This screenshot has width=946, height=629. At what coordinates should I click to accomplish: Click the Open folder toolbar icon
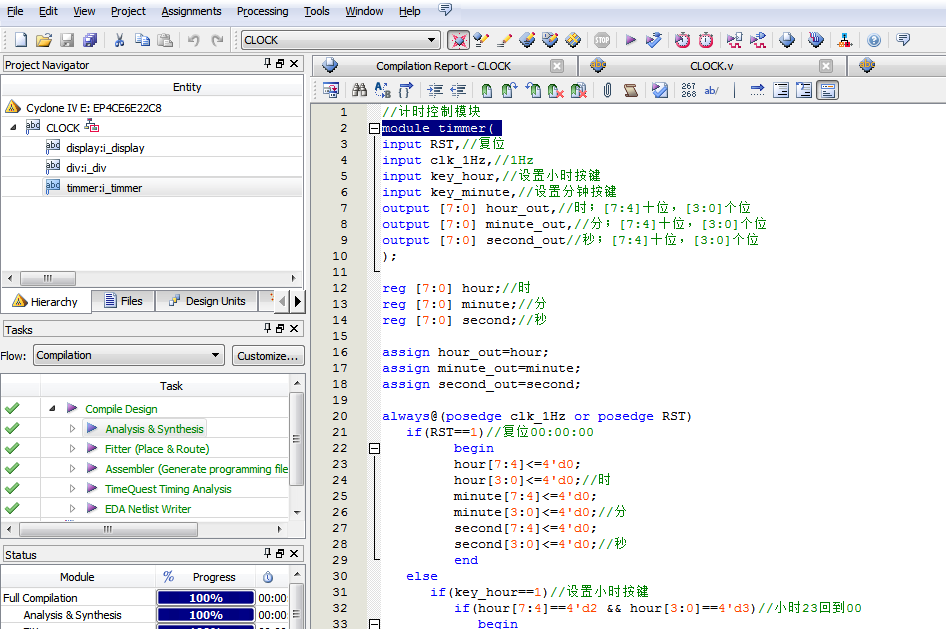tap(43, 40)
